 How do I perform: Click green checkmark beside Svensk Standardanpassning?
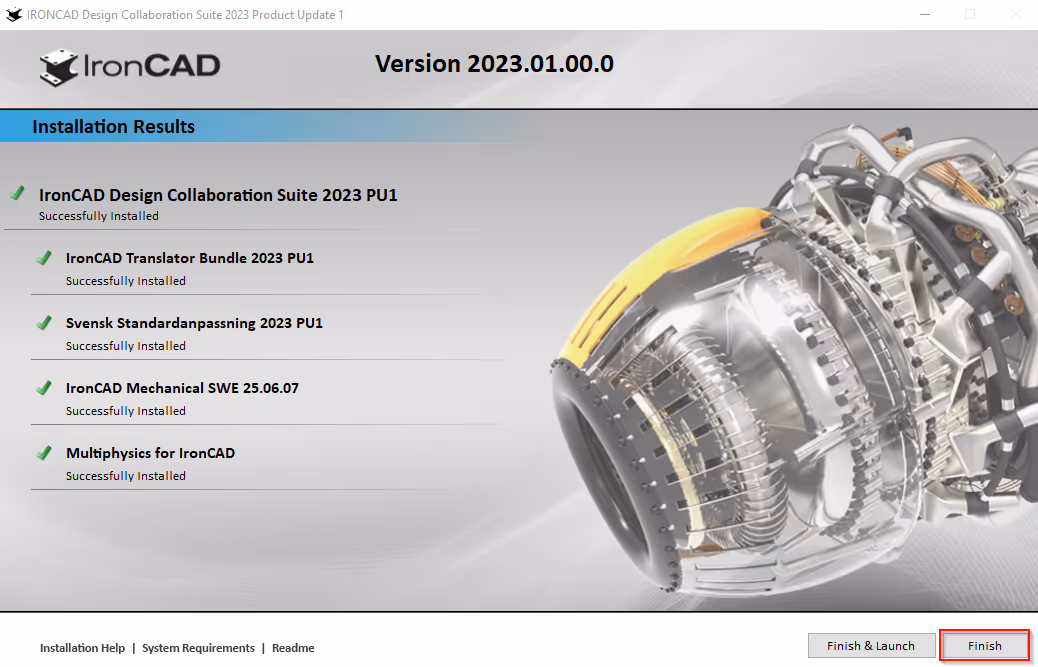point(44,322)
